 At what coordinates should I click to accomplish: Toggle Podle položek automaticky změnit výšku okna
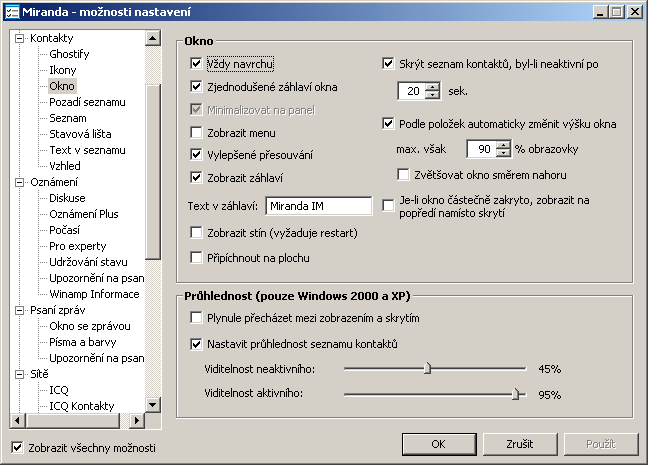point(388,124)
